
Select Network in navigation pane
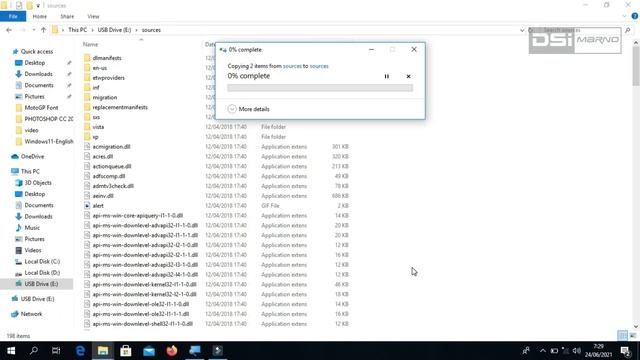click(31, 314)
